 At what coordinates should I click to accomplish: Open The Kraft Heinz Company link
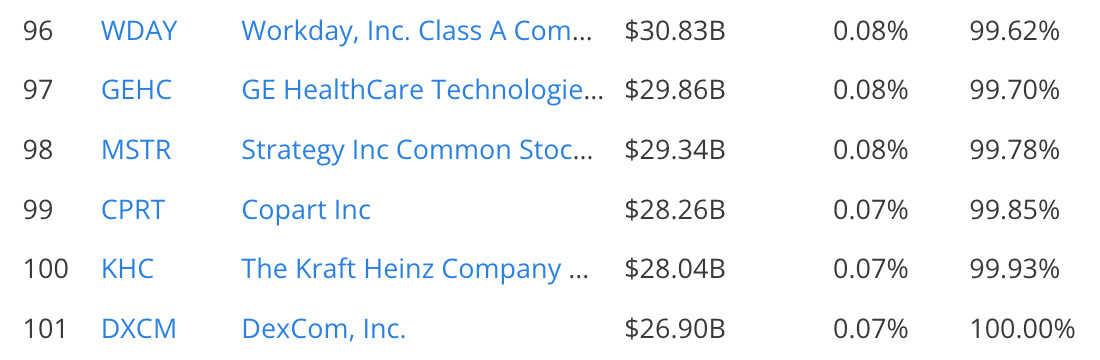pos(415,269)
